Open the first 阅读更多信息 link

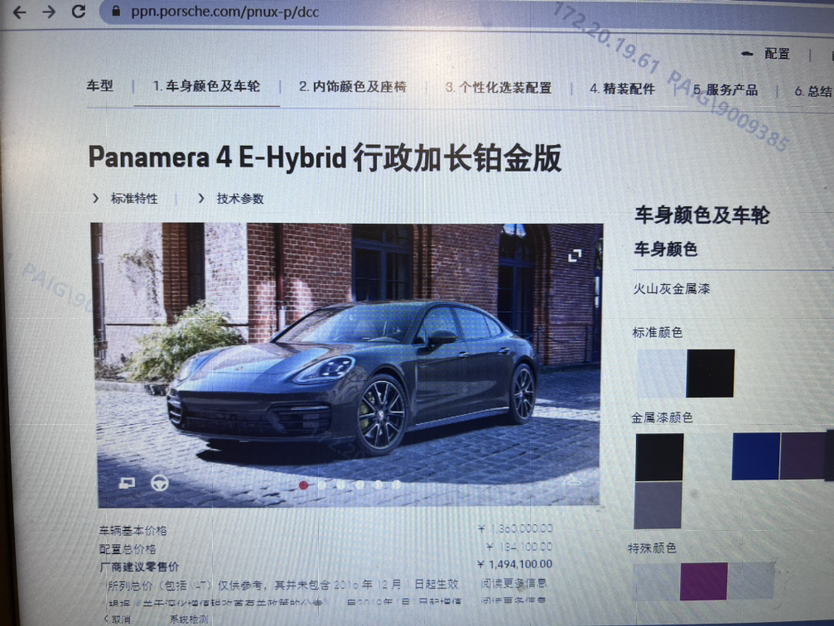(x=513, y=583)
